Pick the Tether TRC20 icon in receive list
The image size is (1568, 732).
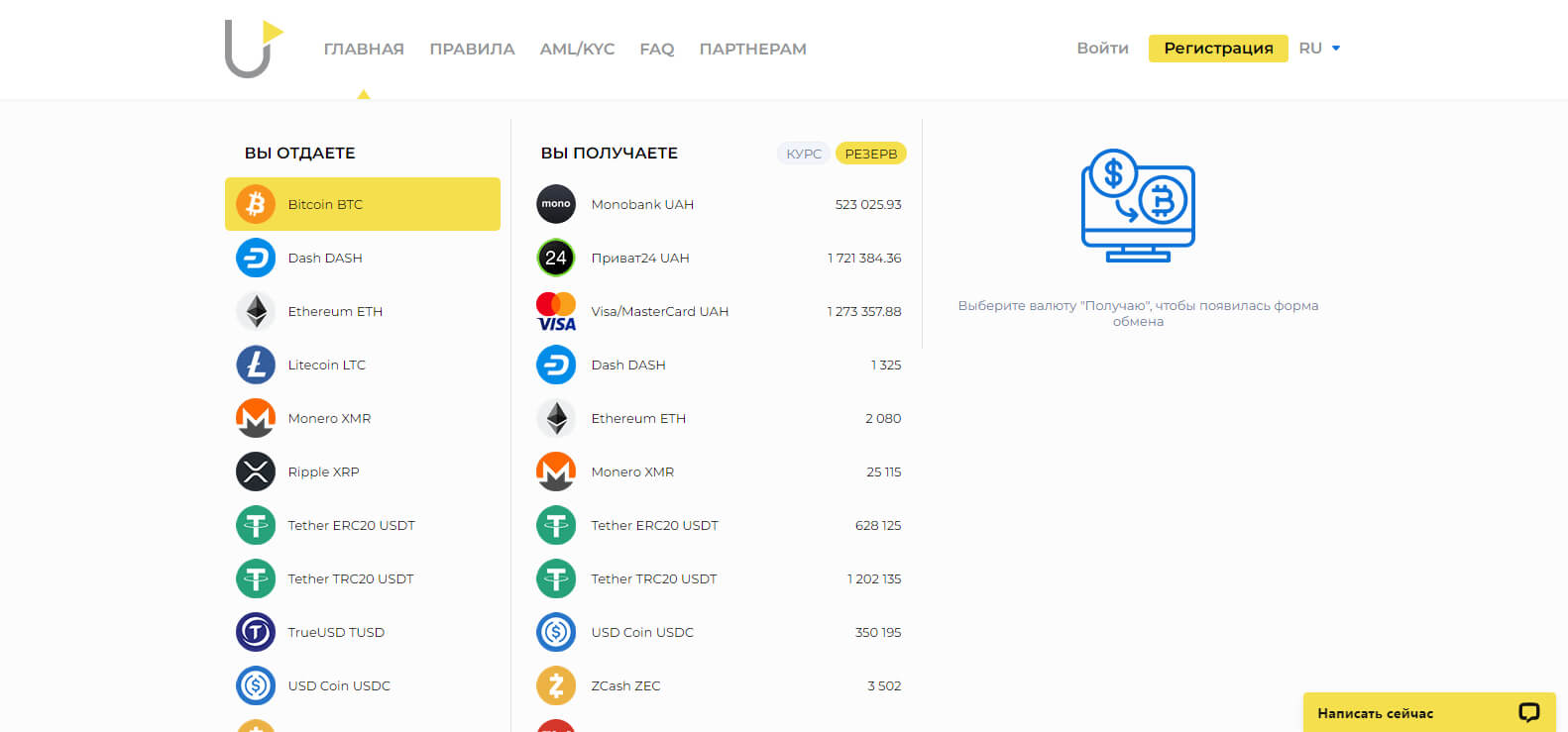[x=556, y=578]
